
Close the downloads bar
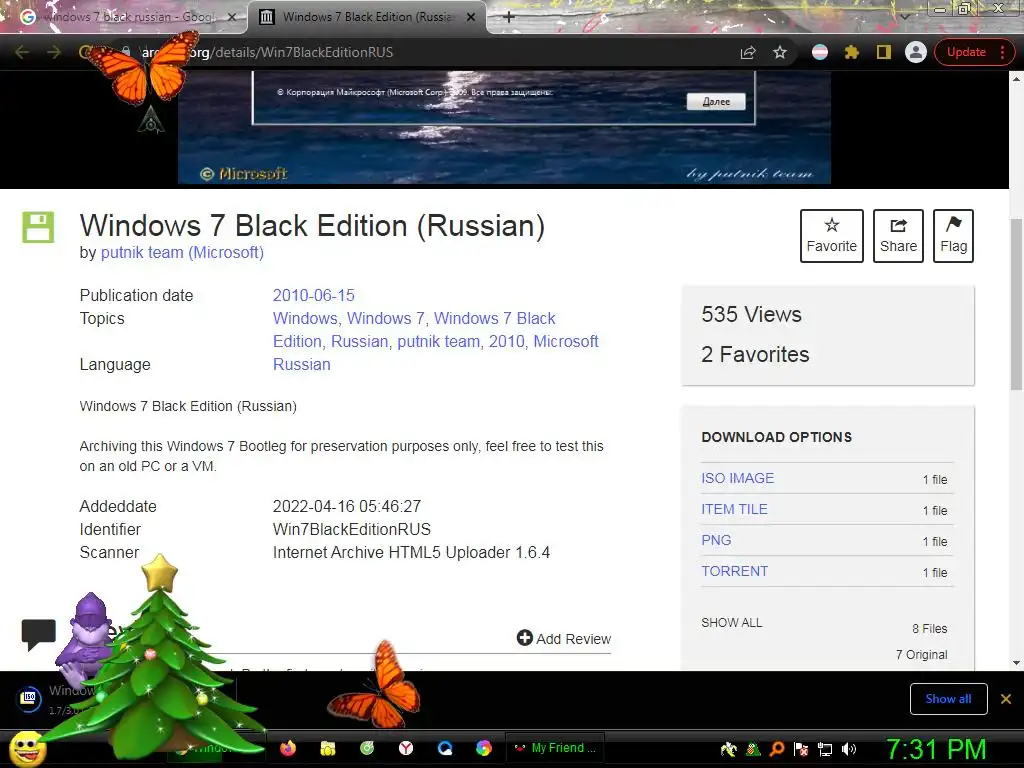coord(1006,699)
